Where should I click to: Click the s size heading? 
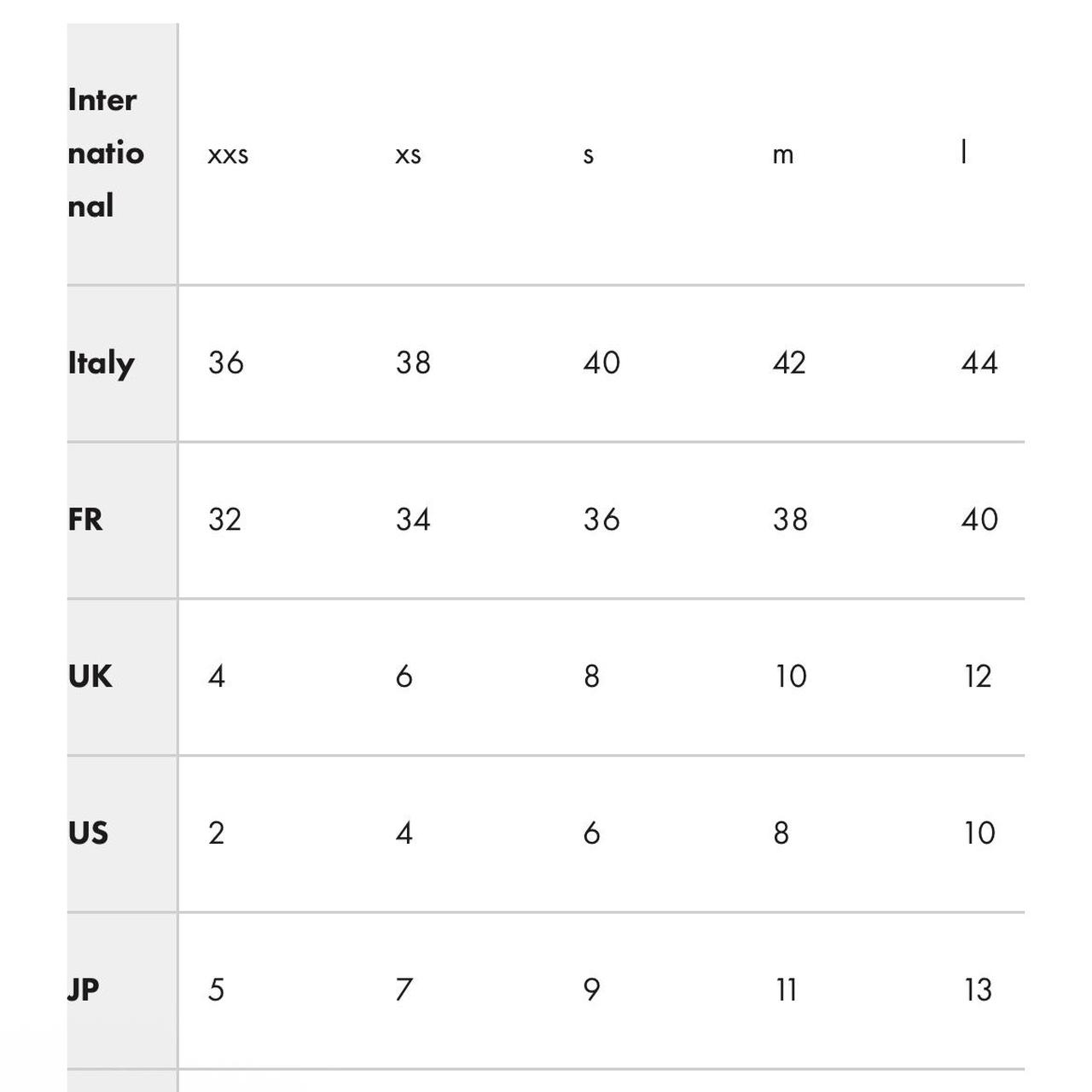589,155
